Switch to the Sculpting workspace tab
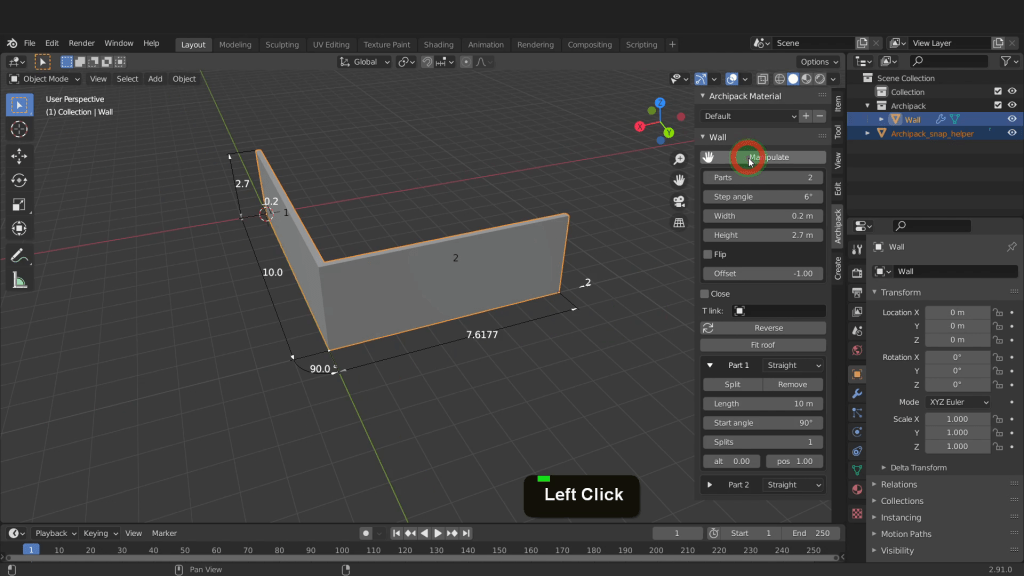 click(281, 45)
